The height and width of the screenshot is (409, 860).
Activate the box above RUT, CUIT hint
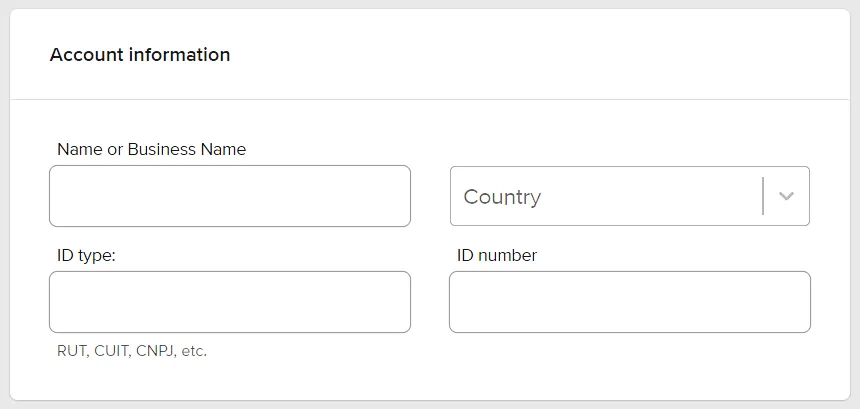pyautogui.click(x=230, y=302)
